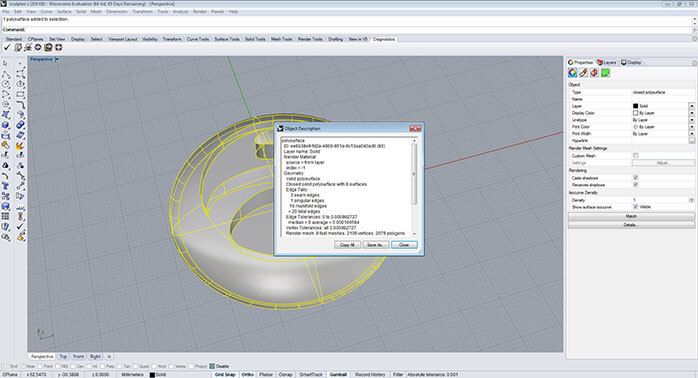
Task: Uncheck the Casts shadows checkbox
Action: click(636, 178)
